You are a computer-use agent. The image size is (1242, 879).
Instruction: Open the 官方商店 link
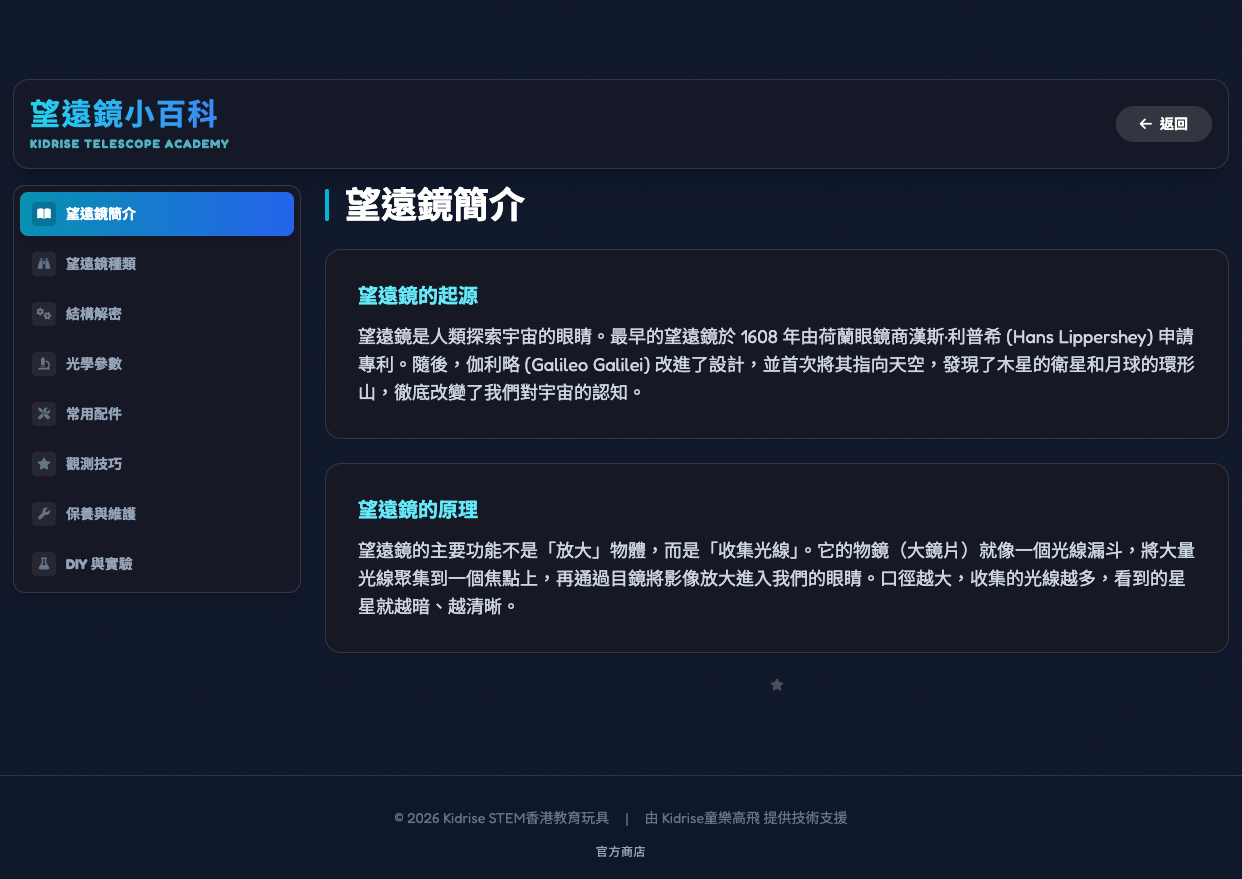[x=619, y=851]
